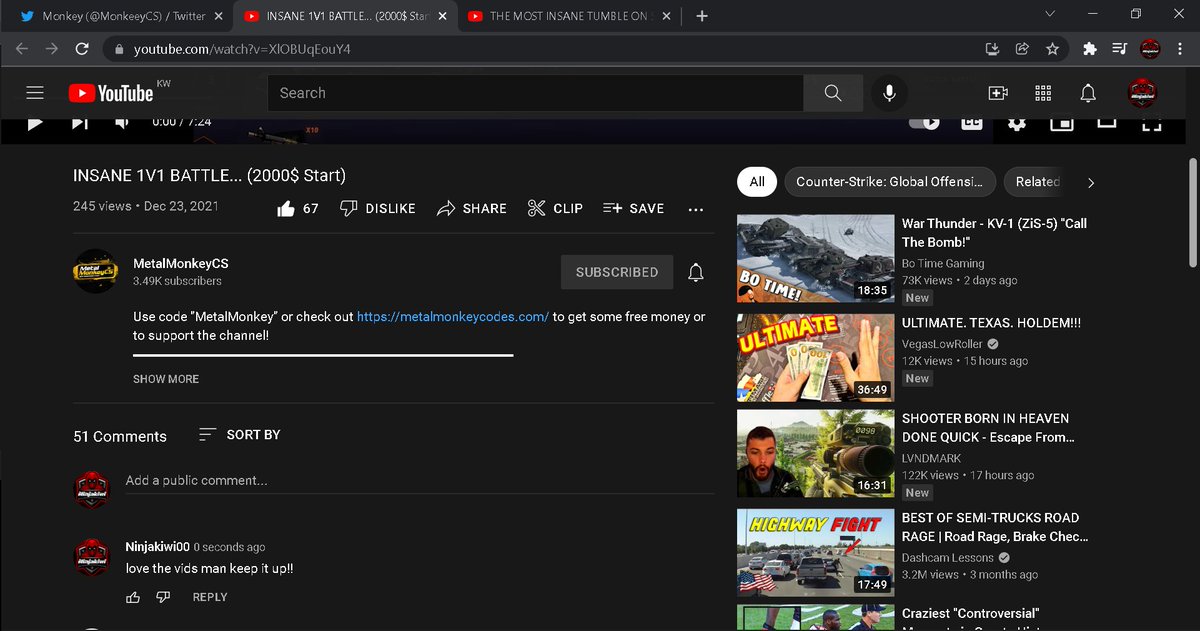This screenshot has width=1200, height=631.
Task: Open a new browser tab
Action: tap(702, 16)
